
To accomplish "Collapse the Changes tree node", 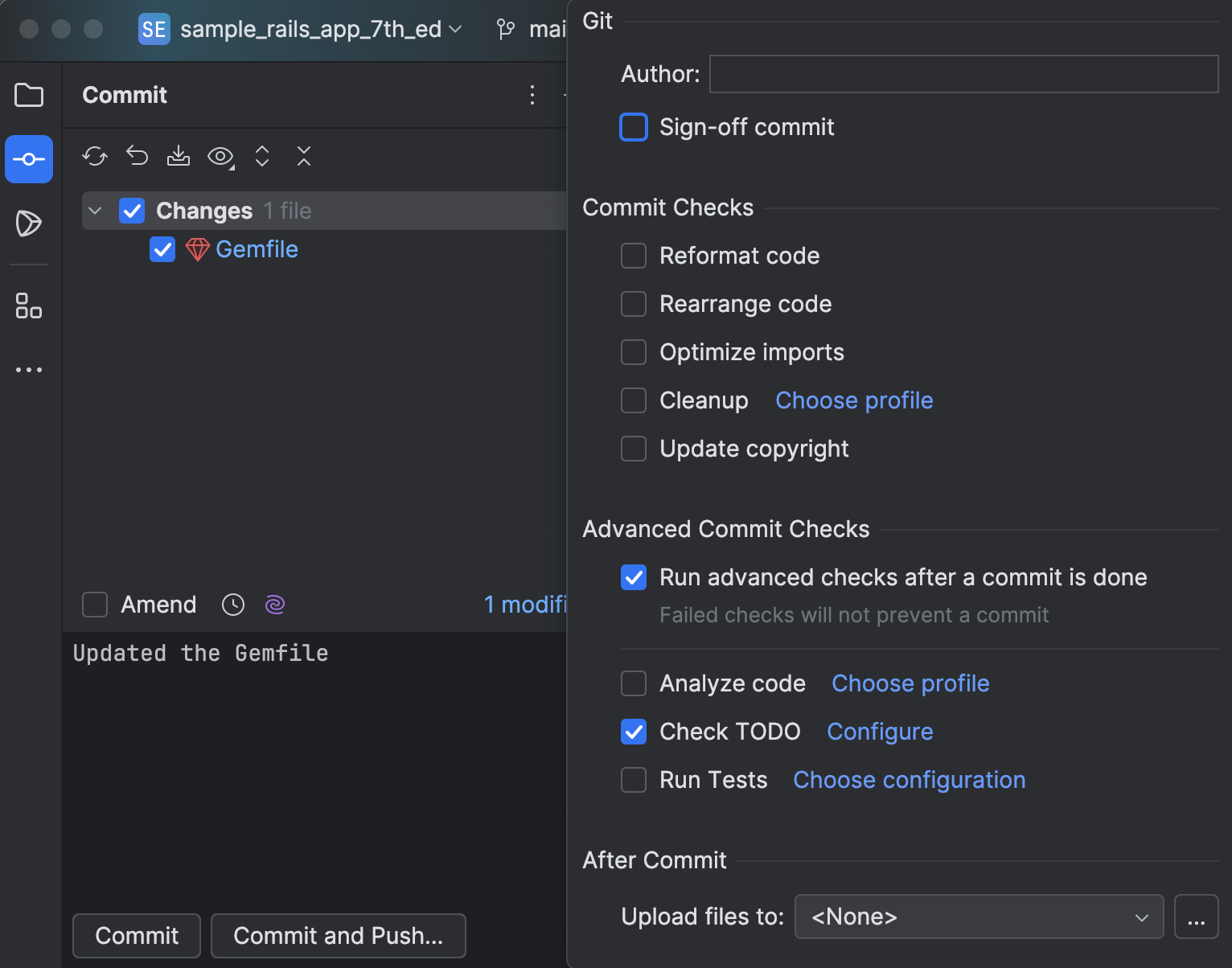I will tap(94, 210).
